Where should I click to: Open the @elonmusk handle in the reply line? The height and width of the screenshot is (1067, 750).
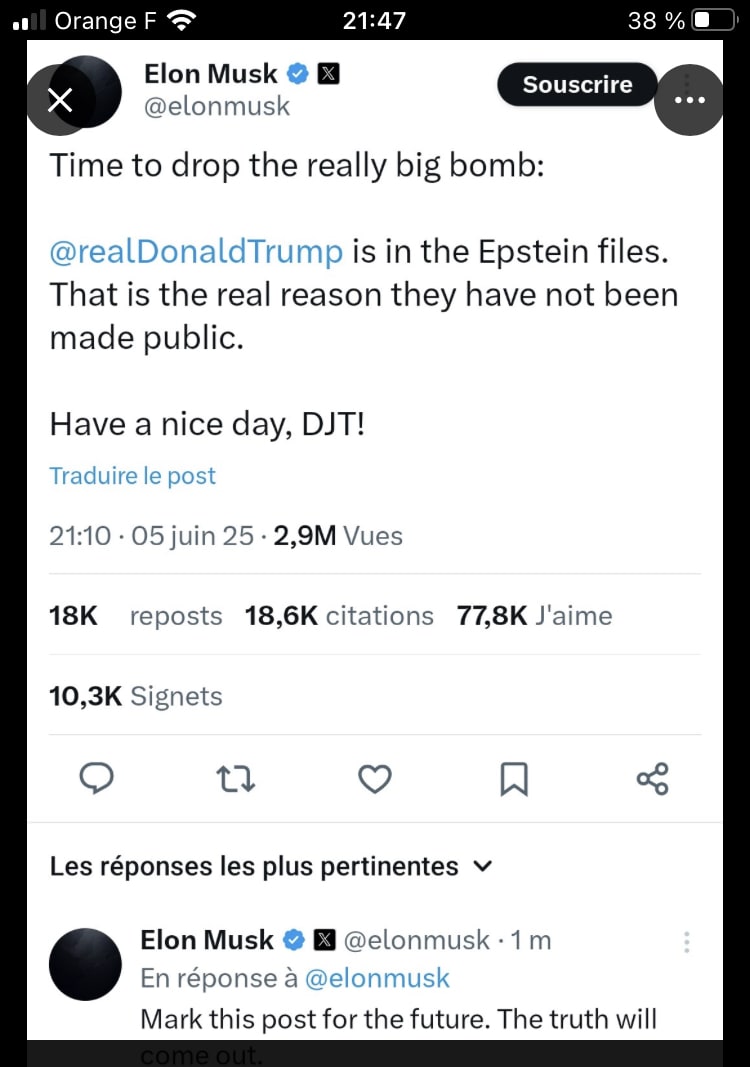pyautogui.click(x=376, y=978)
